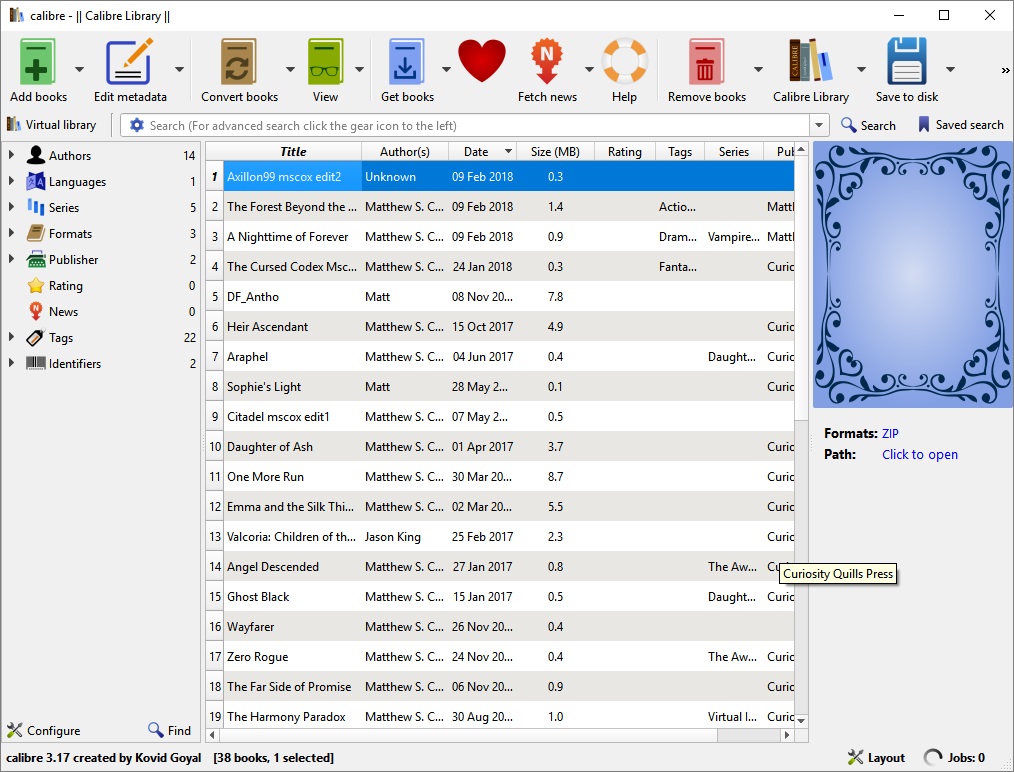This screenshot has height=772, width=1014.
Task: Open the Fetch news dropdown arrow
Action: click(588, 69)
